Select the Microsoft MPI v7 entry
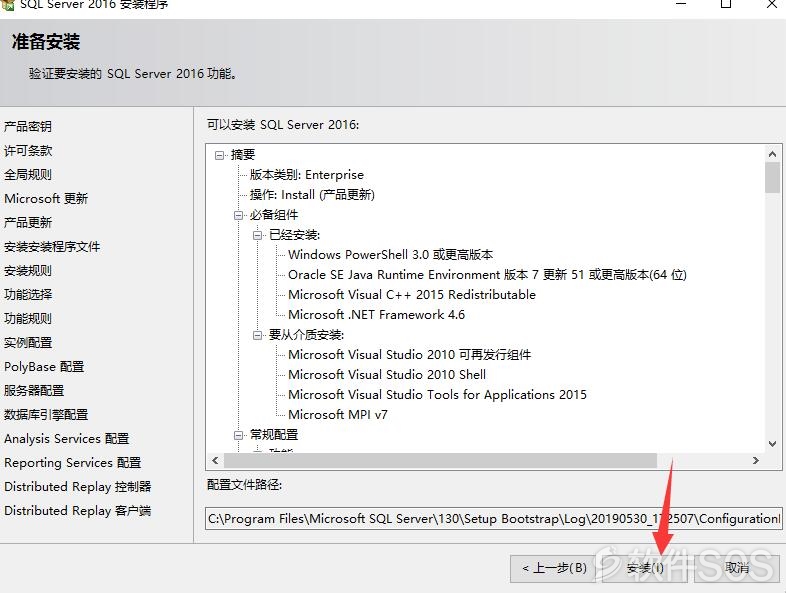Viewport: 786px width, 593px height. coord(338,415)
